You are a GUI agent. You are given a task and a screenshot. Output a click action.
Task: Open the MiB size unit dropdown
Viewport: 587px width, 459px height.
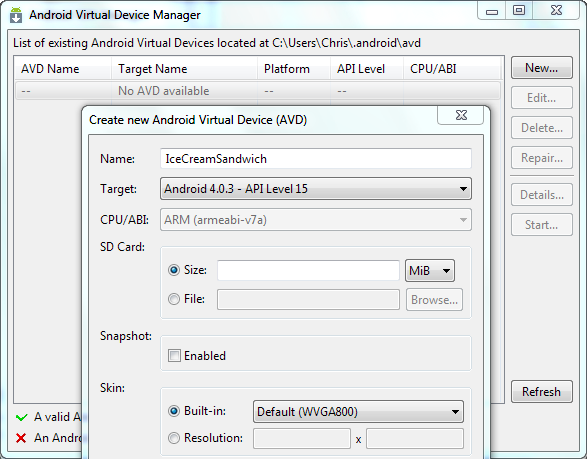click(x=430, y=270)
